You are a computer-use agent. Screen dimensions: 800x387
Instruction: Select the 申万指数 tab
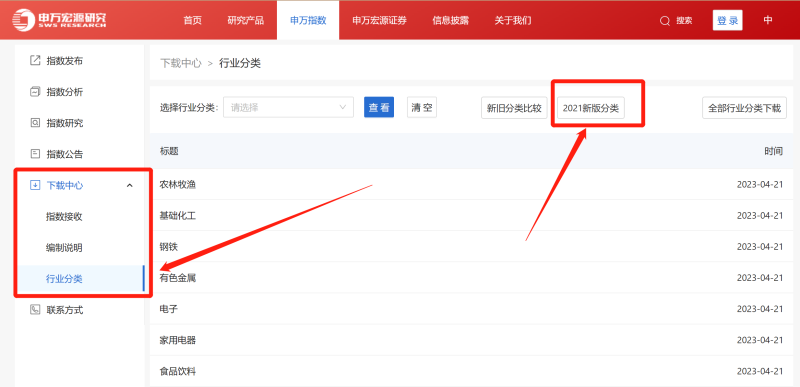click(308, 20)
